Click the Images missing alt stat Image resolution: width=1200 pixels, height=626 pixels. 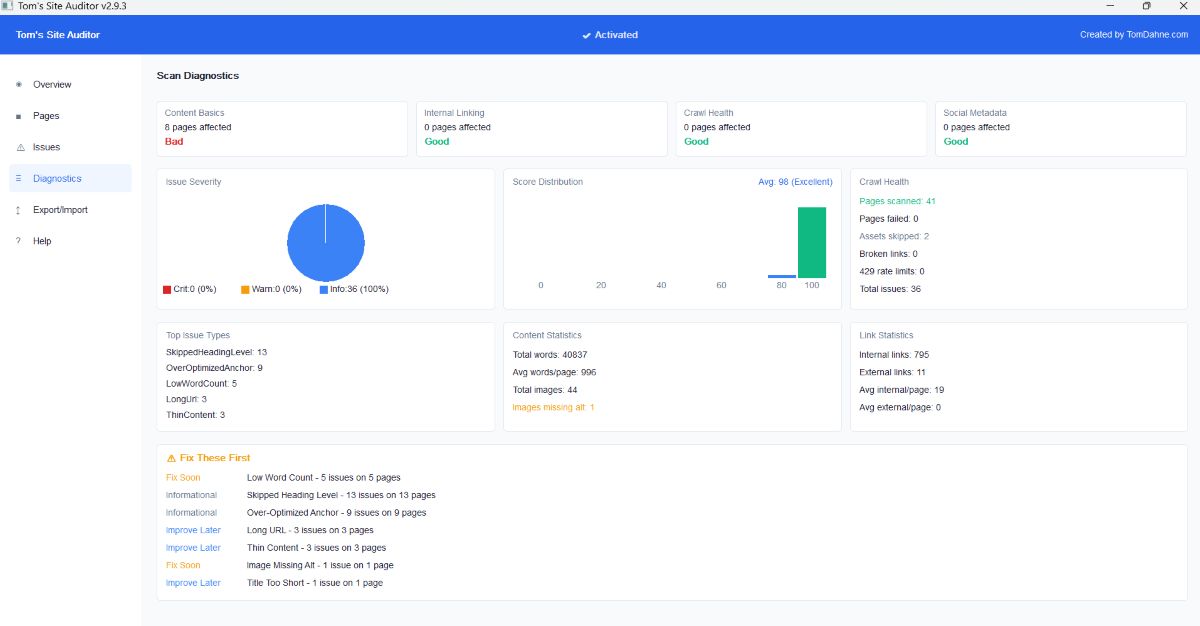click(552, 407)
